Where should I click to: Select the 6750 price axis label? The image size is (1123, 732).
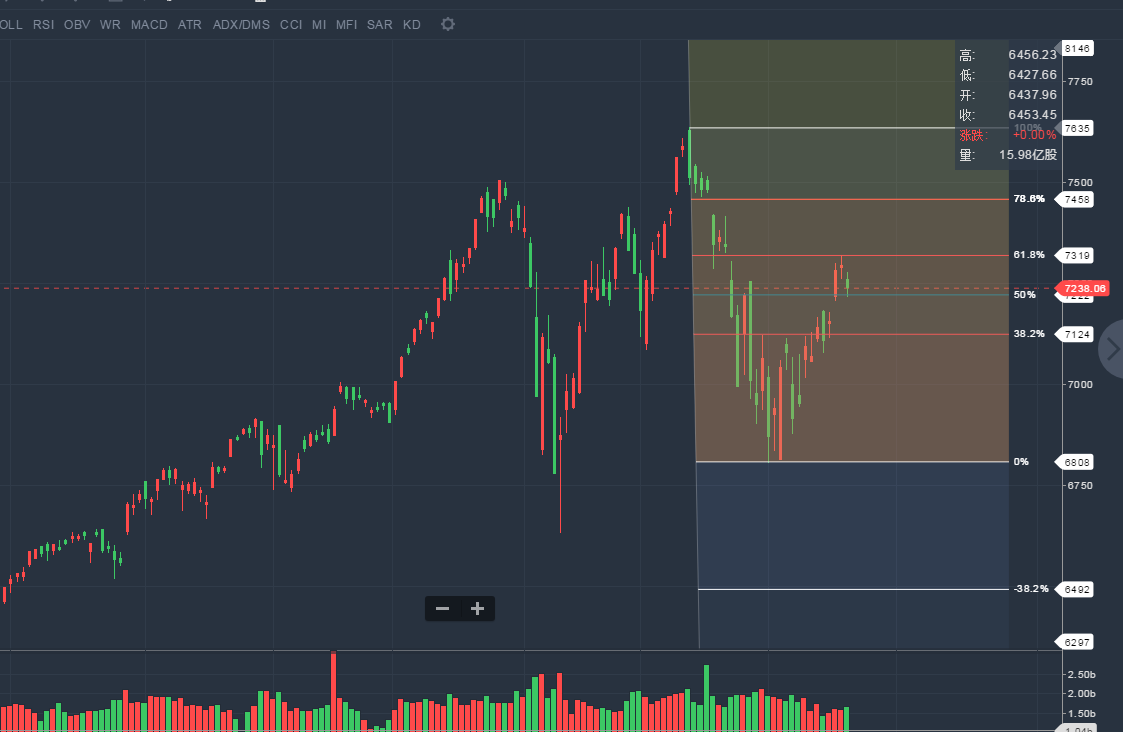pyautogui.click(x=1080, y=486)
